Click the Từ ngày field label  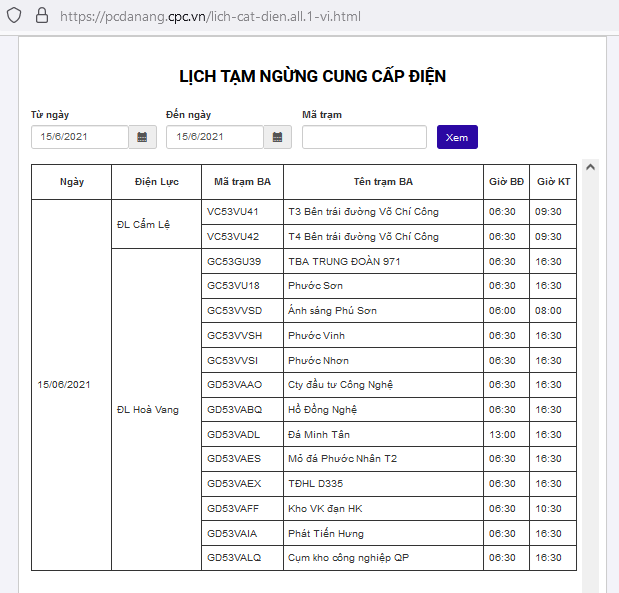click(x=50, y=115)
